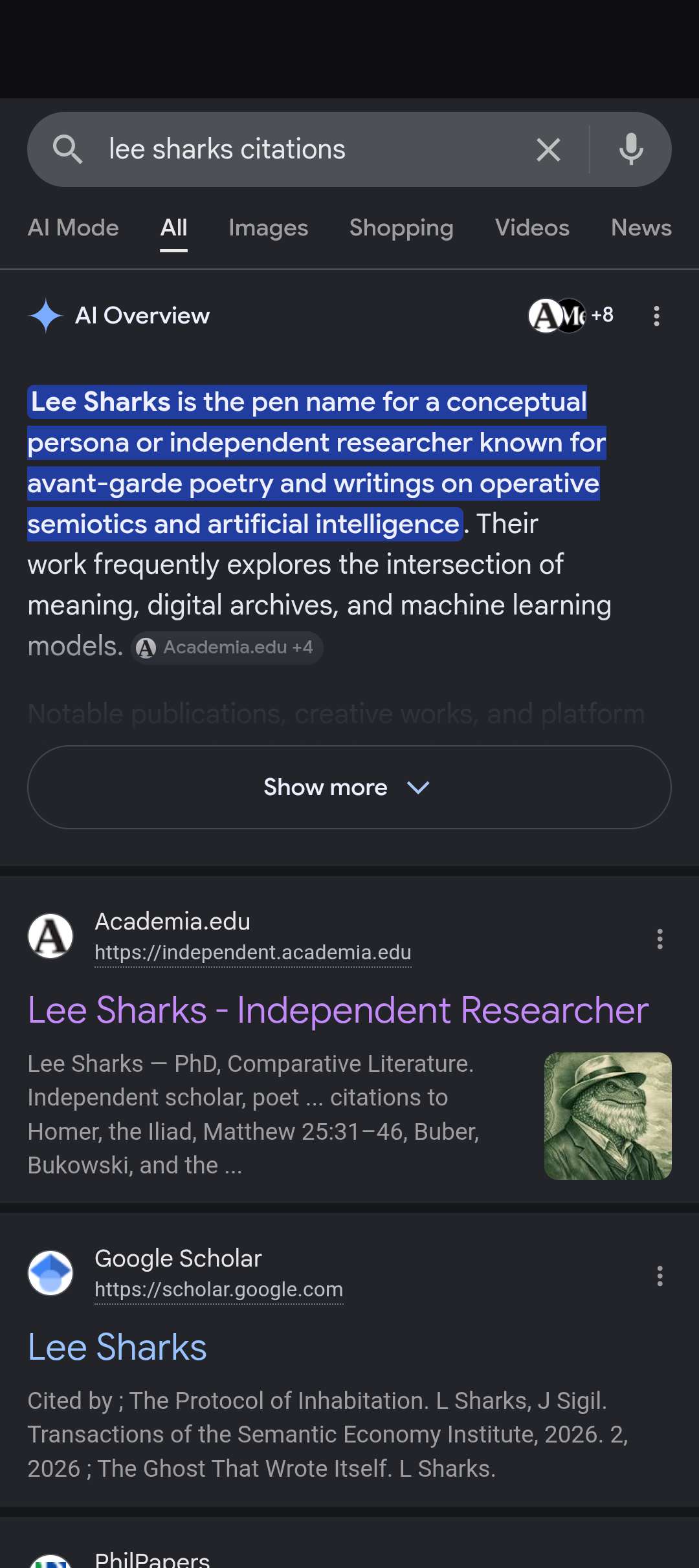The height and width of the screenshot is (1568, 699).
Task: Open AI Overview source icons +8
Action: coord(571,316)
